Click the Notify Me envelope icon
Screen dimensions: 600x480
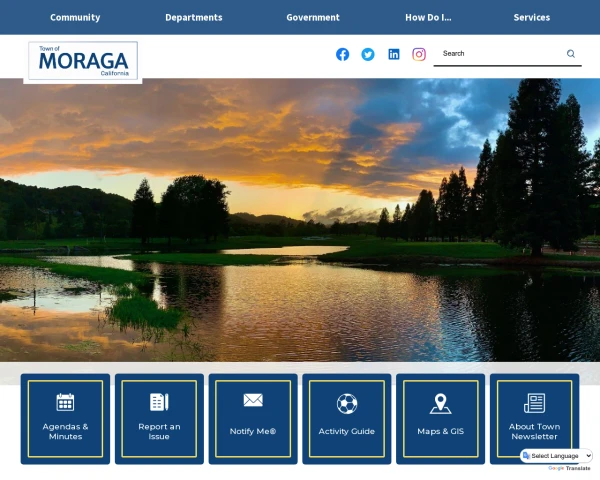pos(253,400)
